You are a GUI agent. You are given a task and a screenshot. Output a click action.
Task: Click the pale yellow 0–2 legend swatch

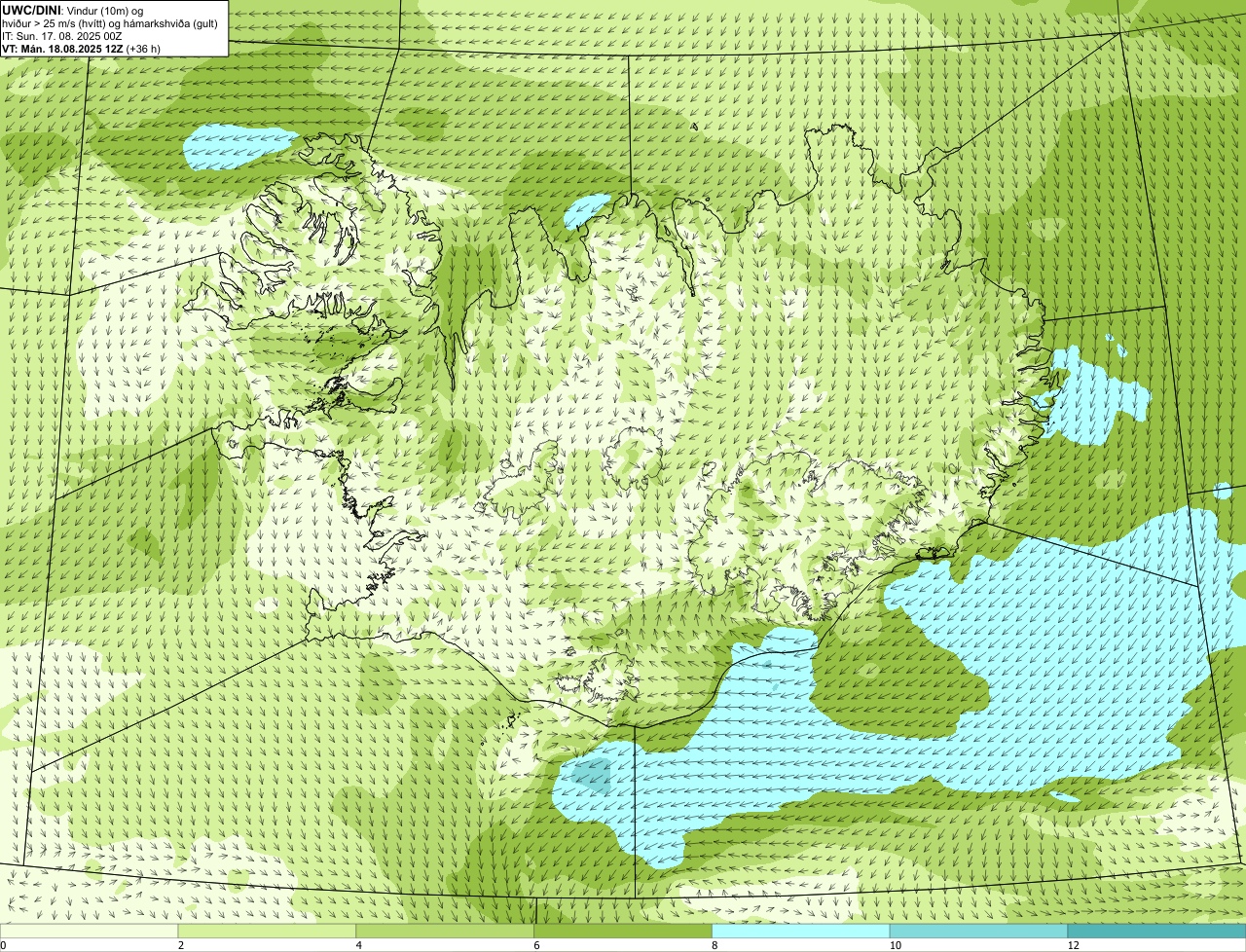coord(89,932)
